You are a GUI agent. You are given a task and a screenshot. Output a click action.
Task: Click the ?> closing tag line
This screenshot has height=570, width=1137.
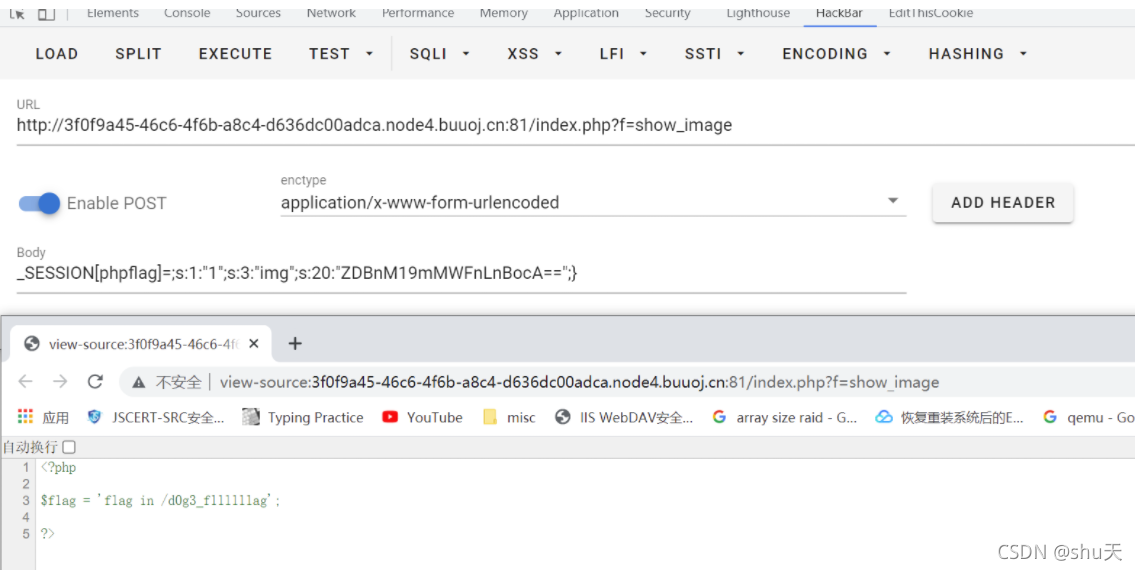coord(48,534)
